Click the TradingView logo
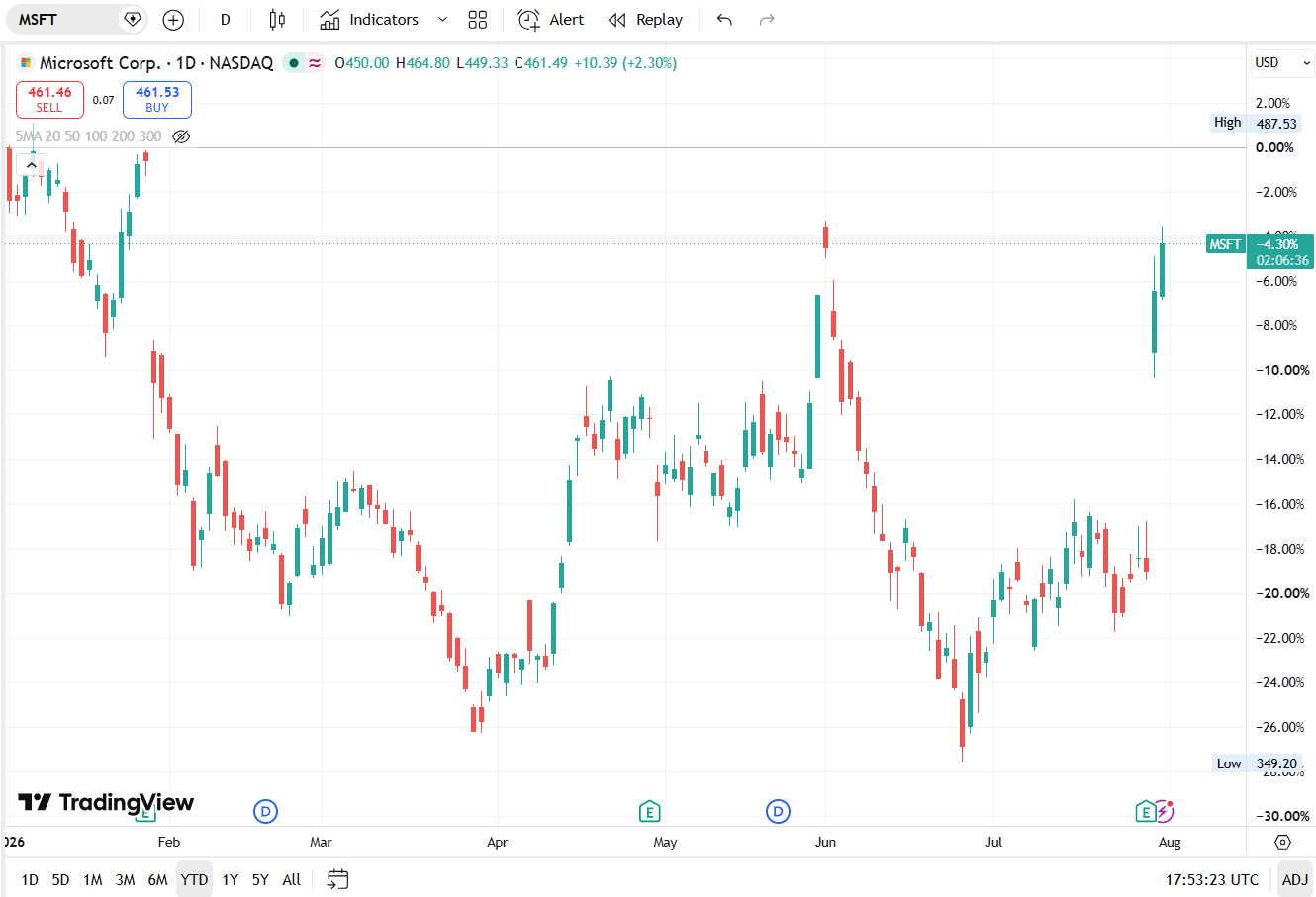 (106, 802)
